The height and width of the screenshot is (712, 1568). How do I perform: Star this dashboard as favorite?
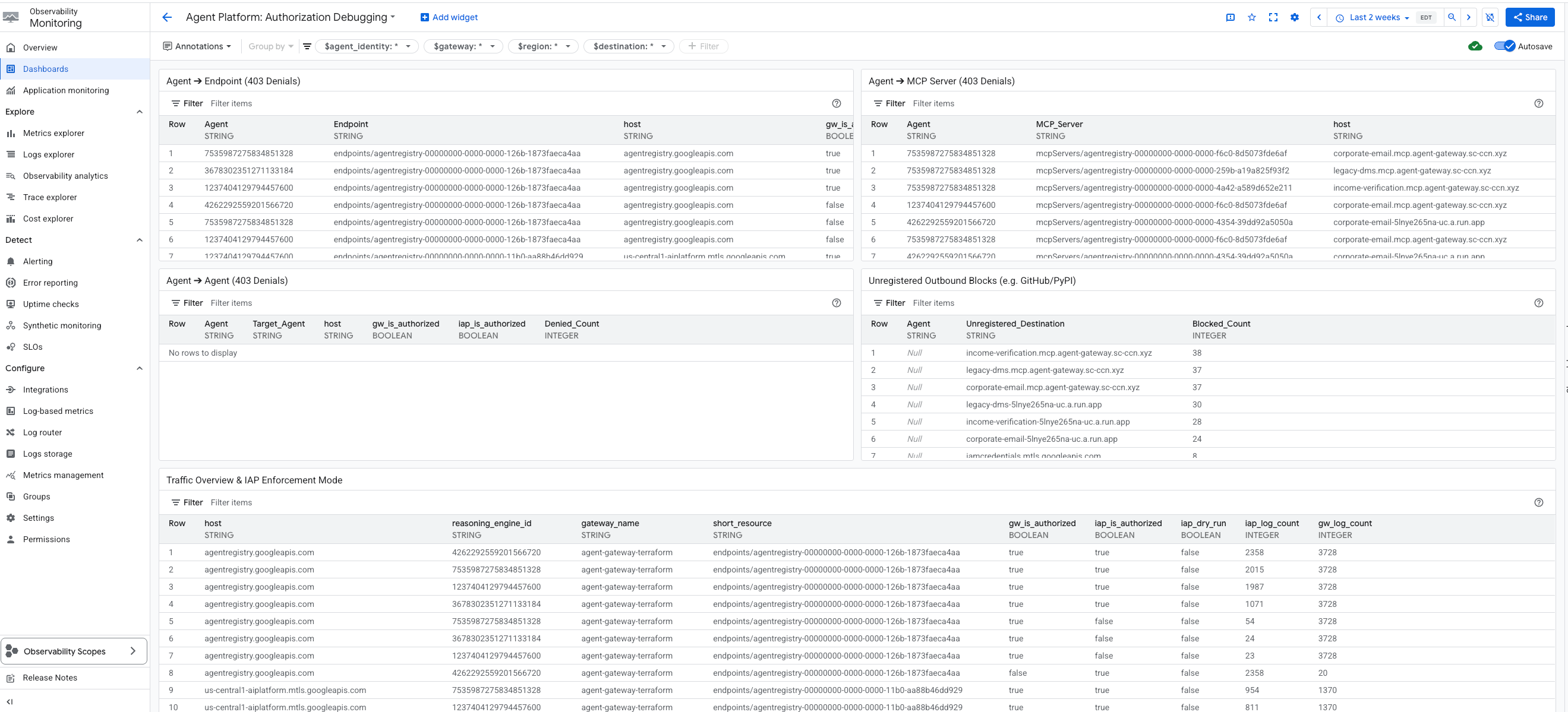(x=1251, y=17)
